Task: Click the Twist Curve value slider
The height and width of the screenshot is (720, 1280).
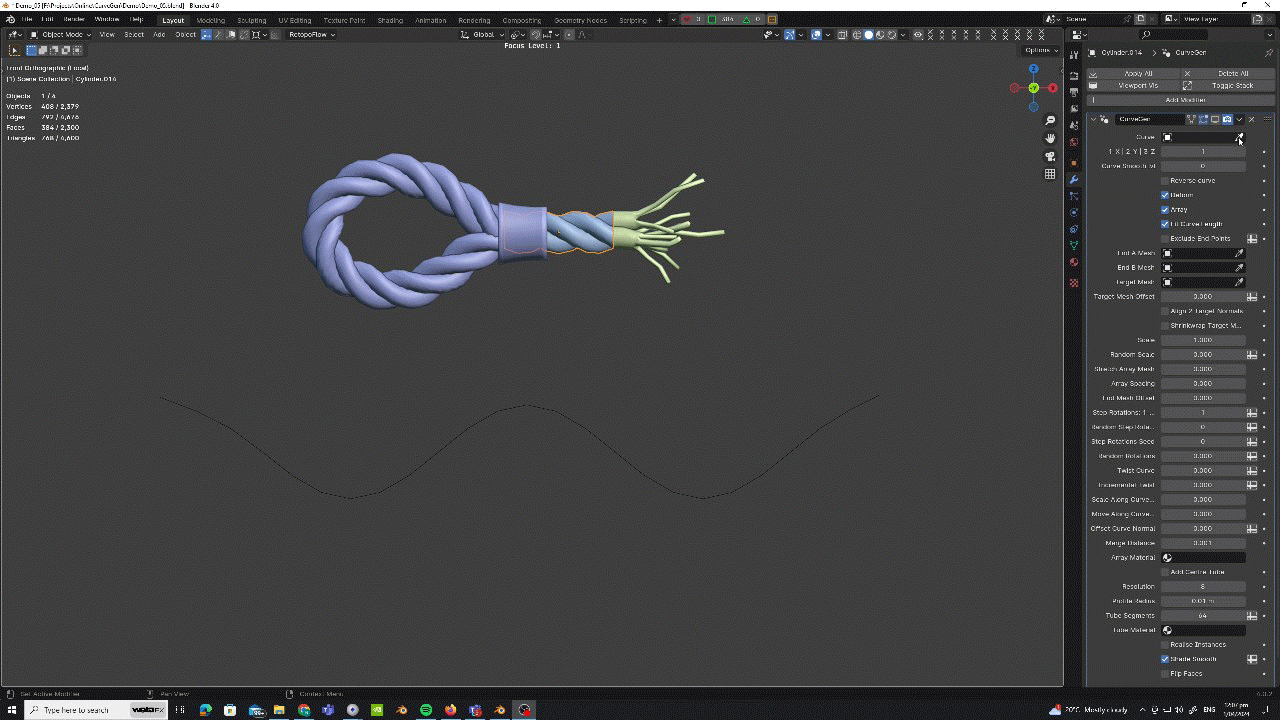Action: point(1202,470)
